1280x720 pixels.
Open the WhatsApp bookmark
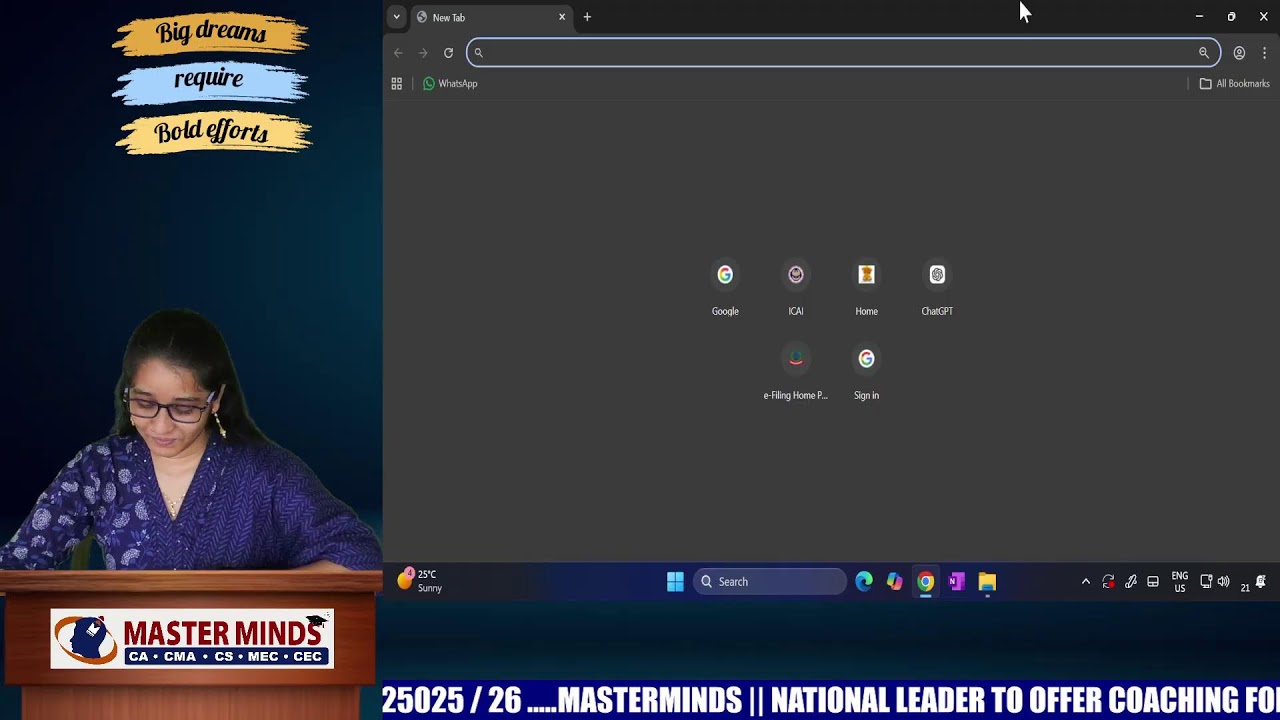[450, 84]
